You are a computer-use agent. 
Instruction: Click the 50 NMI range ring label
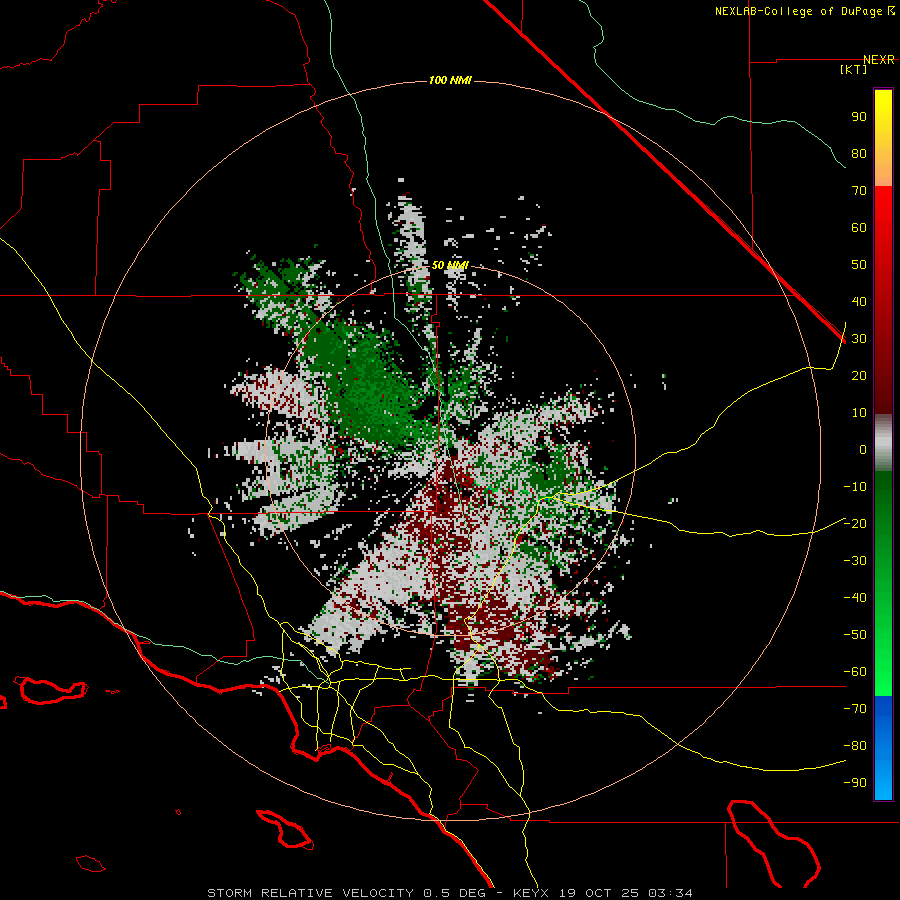coord(450,265)
